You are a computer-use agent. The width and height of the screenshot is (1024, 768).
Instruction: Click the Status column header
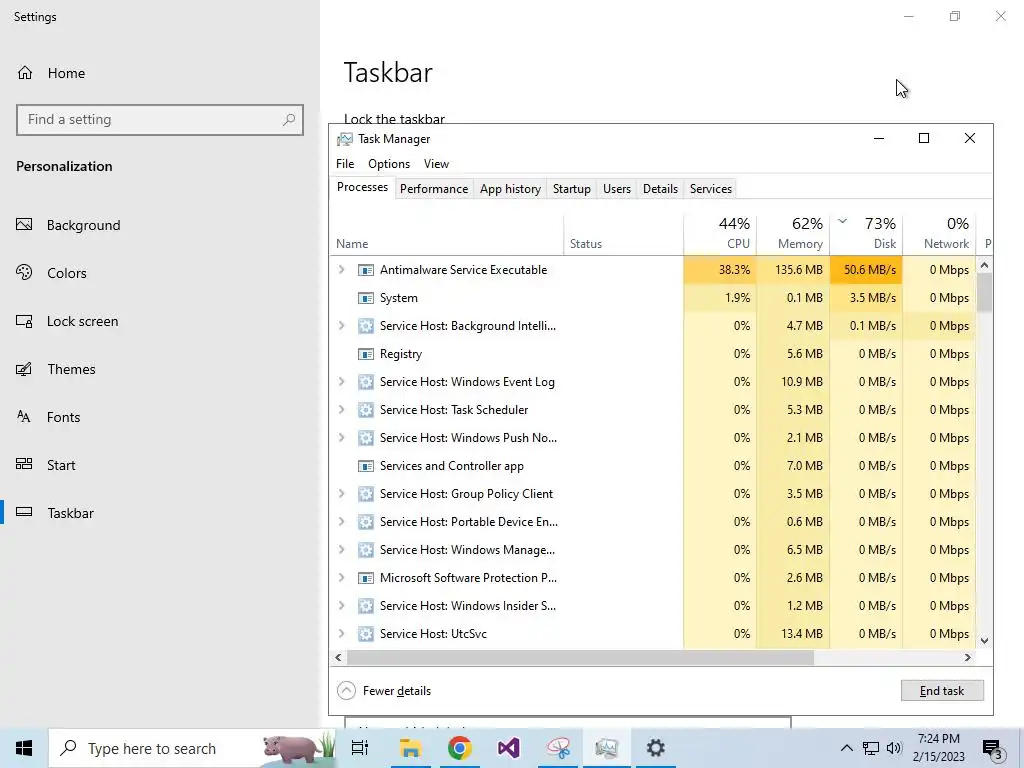click(624, 234)
